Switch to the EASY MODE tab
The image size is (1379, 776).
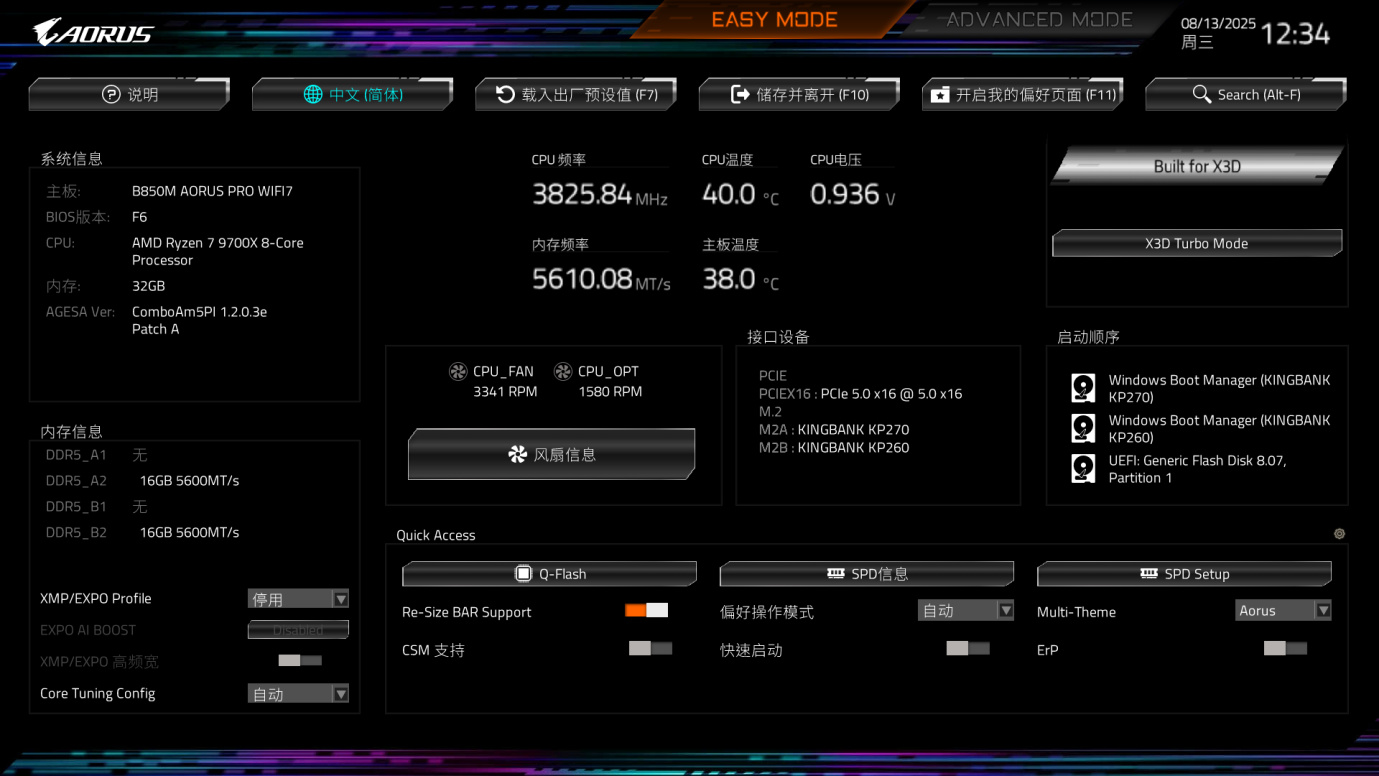pos(774,20)
